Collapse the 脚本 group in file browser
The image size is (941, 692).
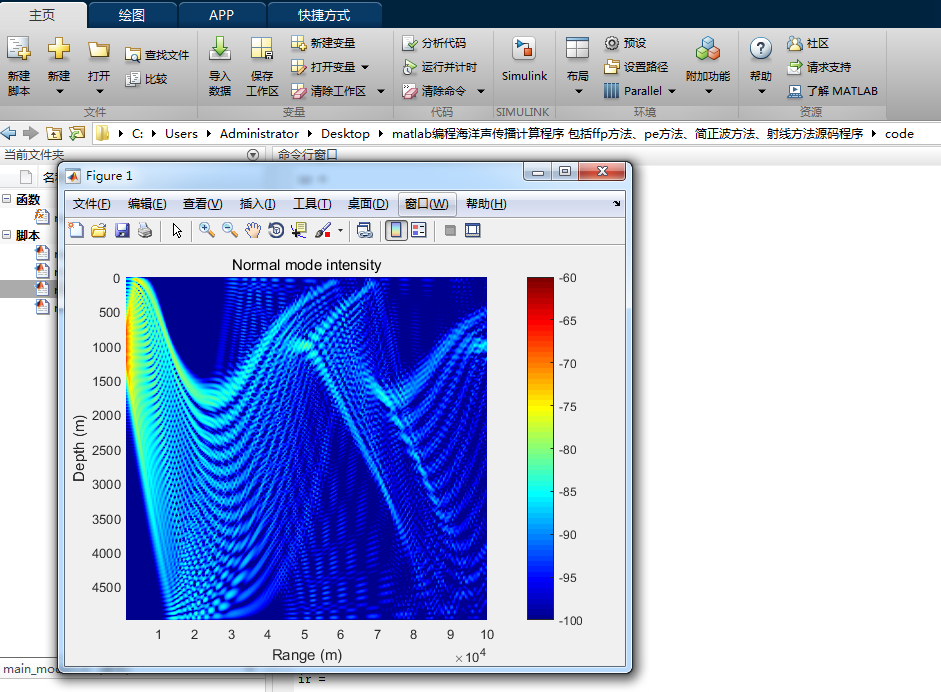pos(7,235)
